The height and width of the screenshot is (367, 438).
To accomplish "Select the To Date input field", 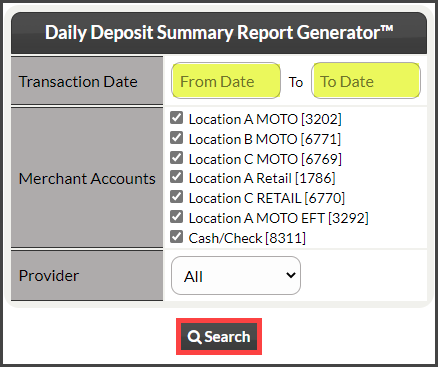I will (366, 80).
